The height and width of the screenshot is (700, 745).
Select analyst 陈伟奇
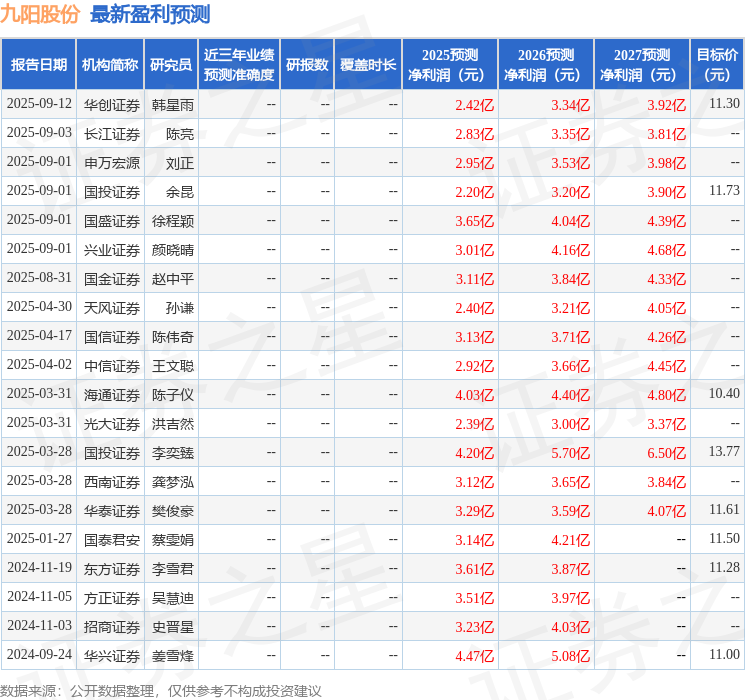(173, 337)
